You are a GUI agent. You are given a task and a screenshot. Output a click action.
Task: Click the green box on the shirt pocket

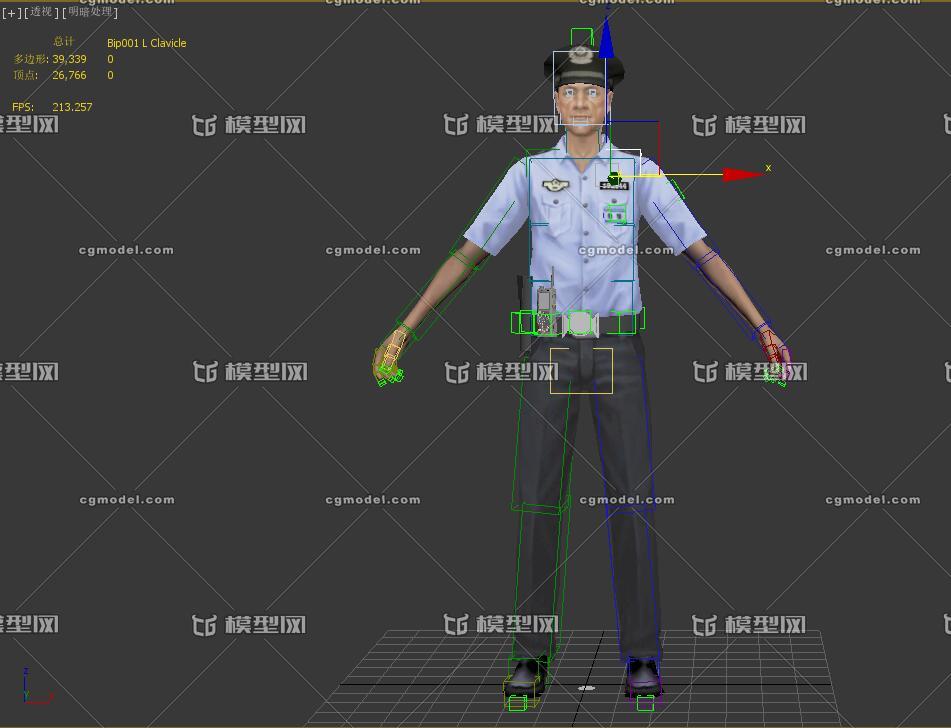614,213
